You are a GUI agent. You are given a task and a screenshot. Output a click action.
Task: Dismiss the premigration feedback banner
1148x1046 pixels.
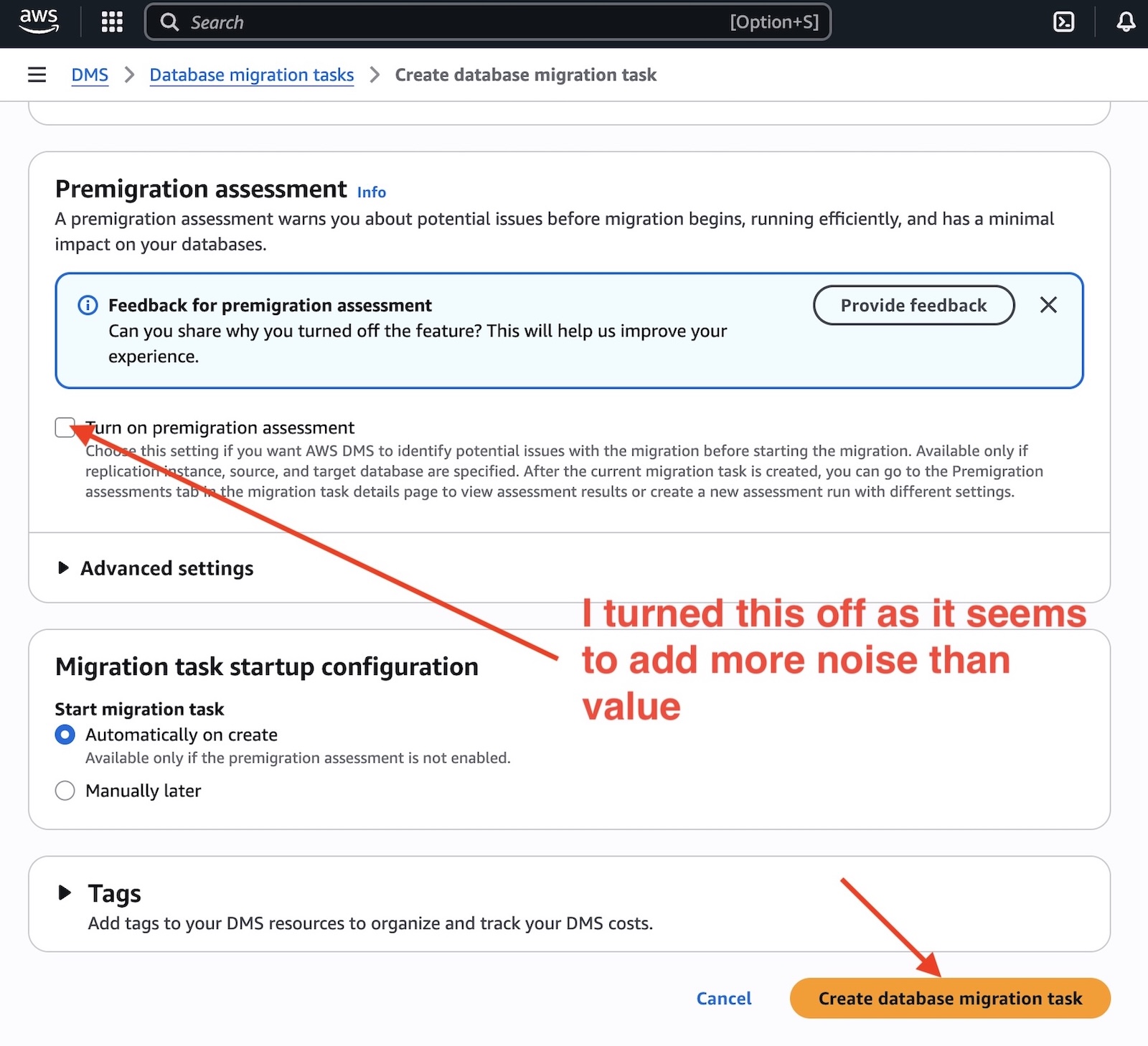point(1048,305)
